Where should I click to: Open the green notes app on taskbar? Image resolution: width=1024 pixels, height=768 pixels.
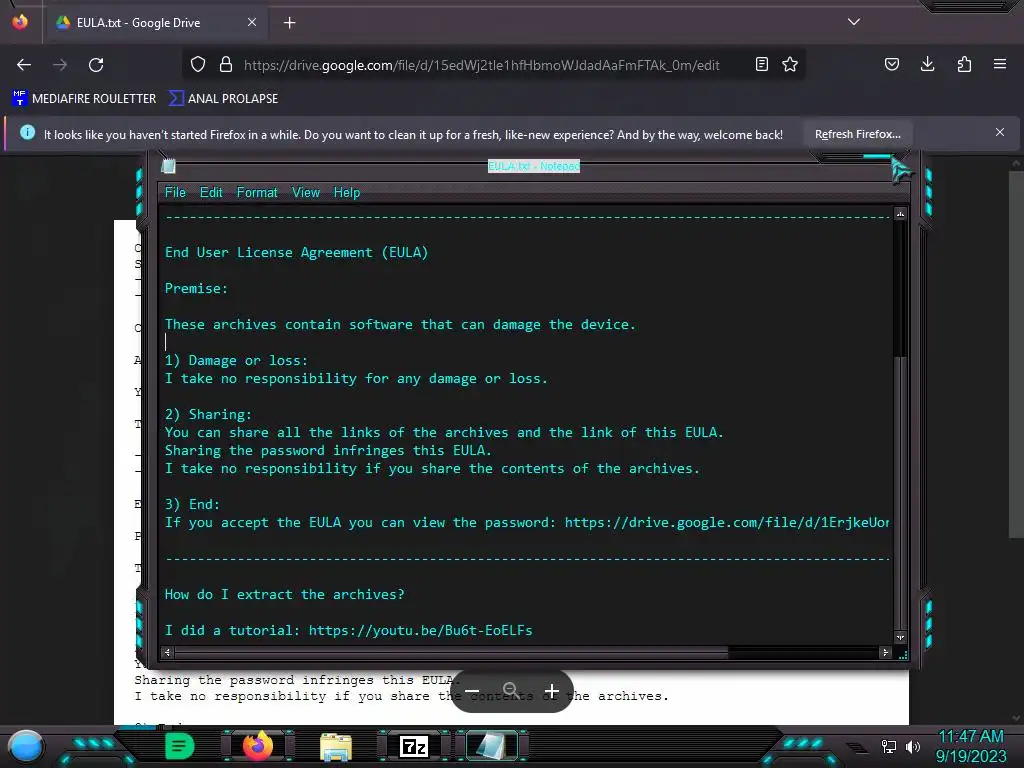(180, 746)
